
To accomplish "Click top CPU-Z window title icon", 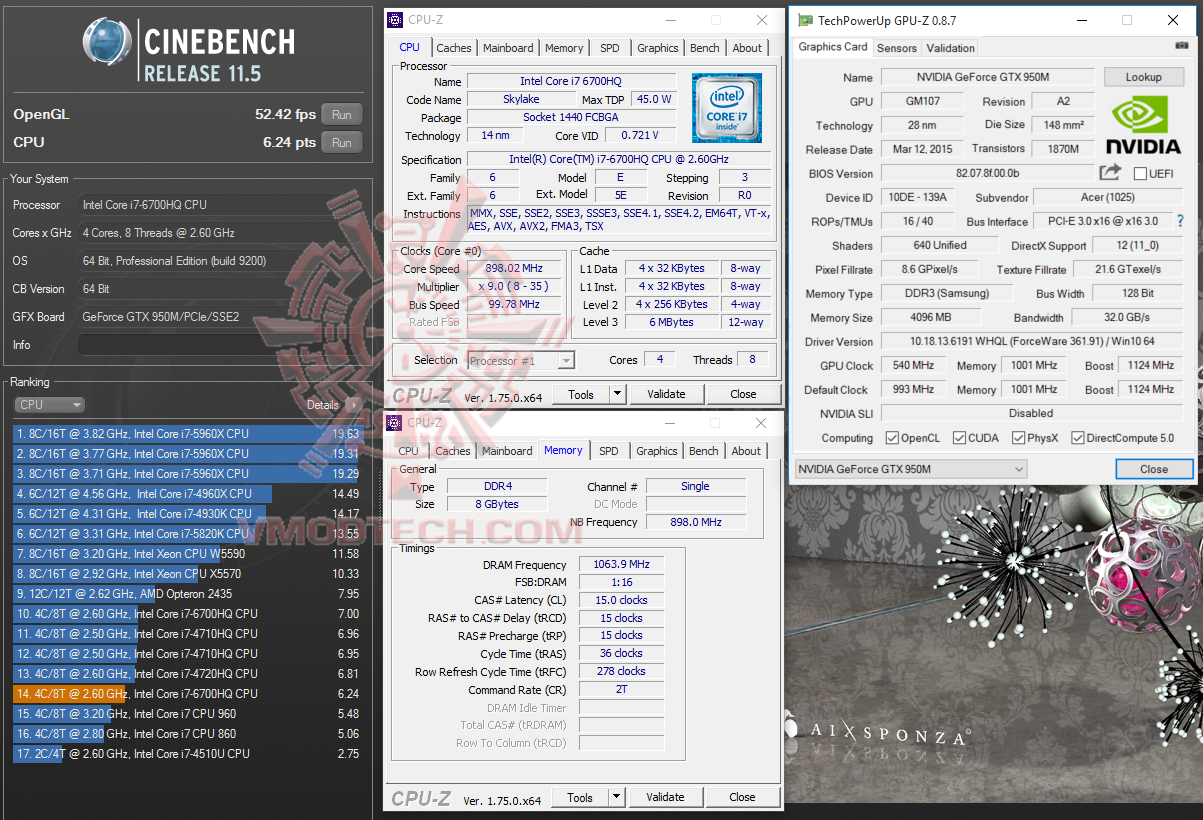I will (x=395, y=20).
